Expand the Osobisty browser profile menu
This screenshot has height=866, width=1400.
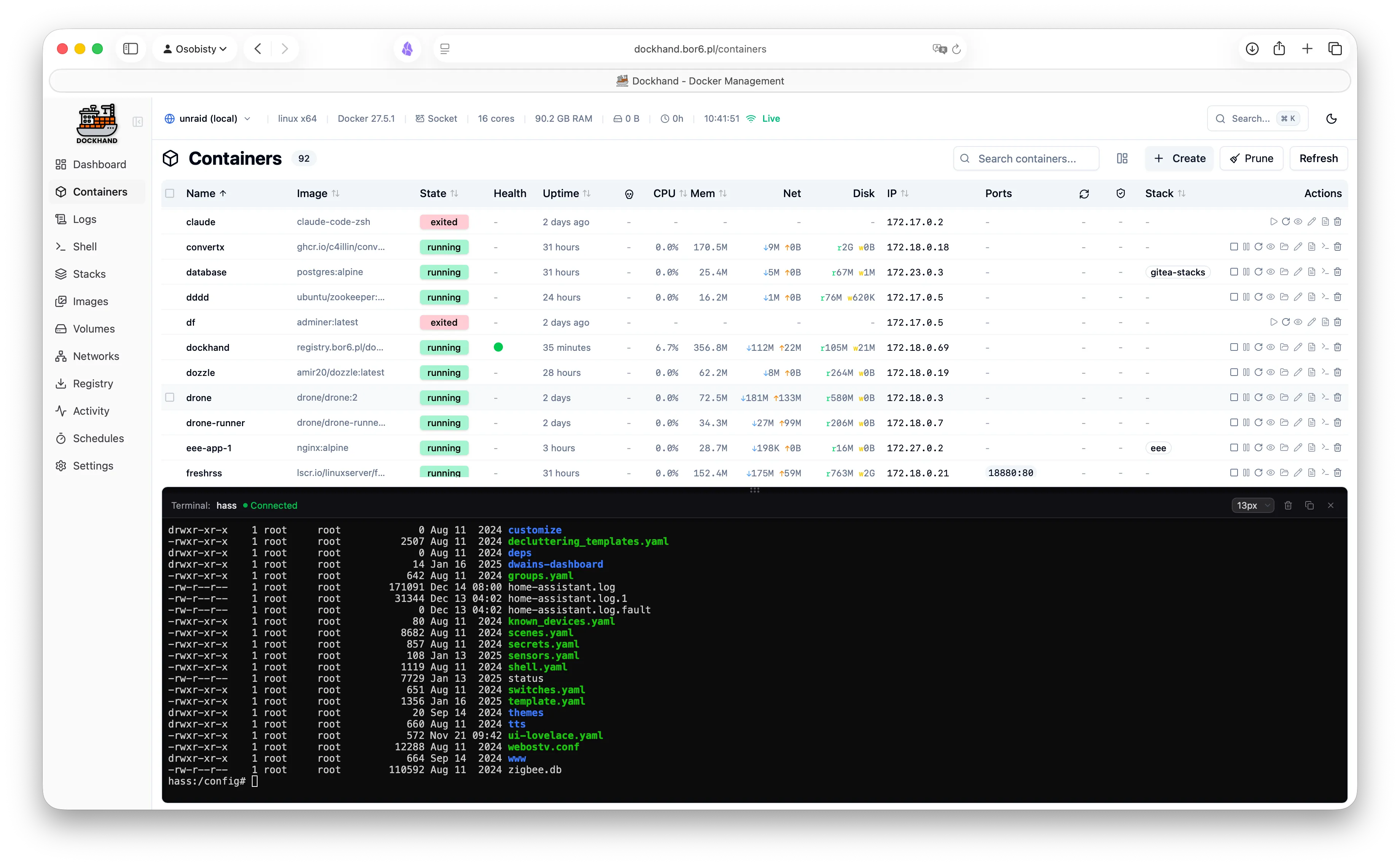(x=195, y=49)
